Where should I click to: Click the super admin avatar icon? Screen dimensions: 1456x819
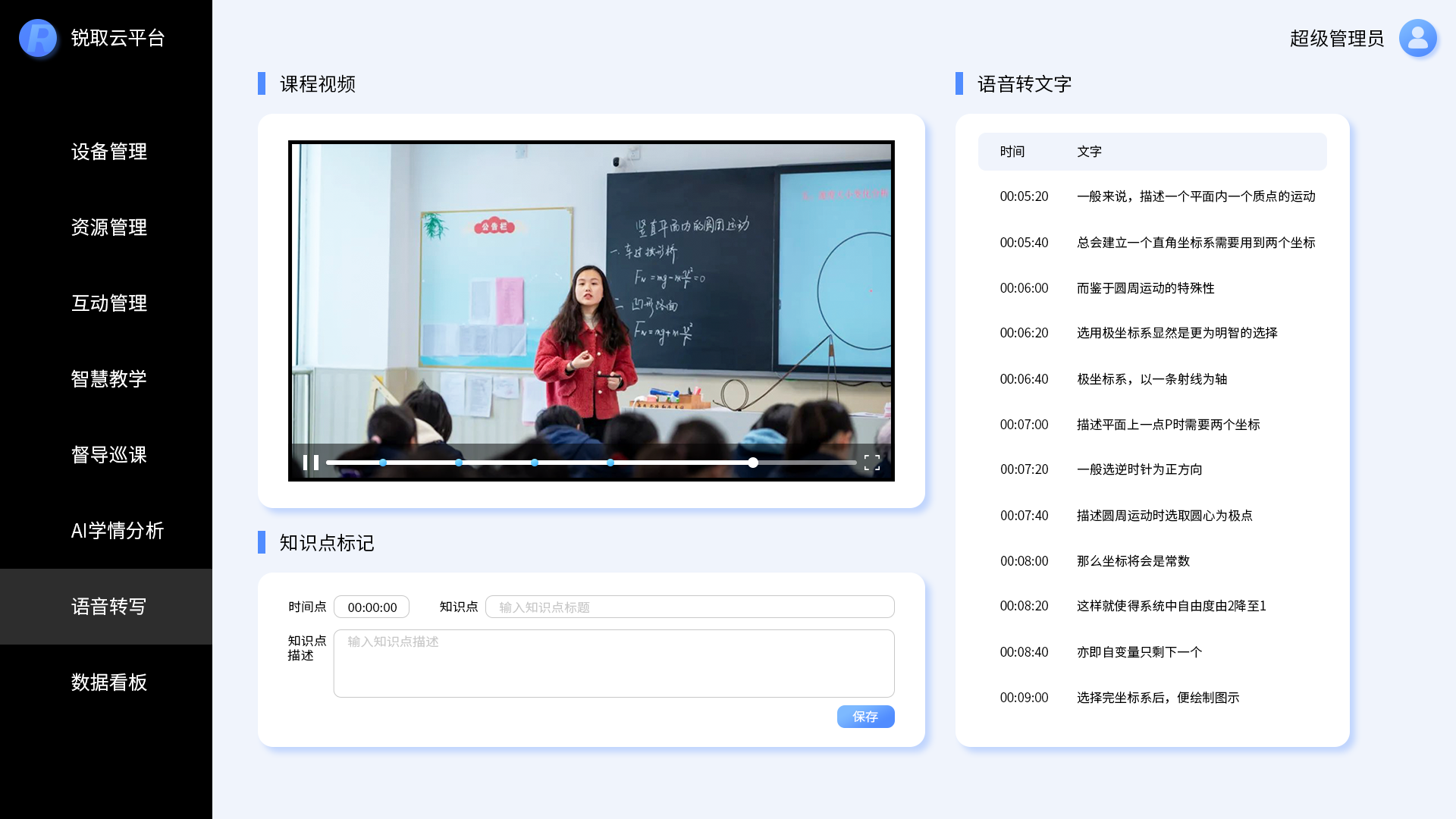coord(1417,38)
